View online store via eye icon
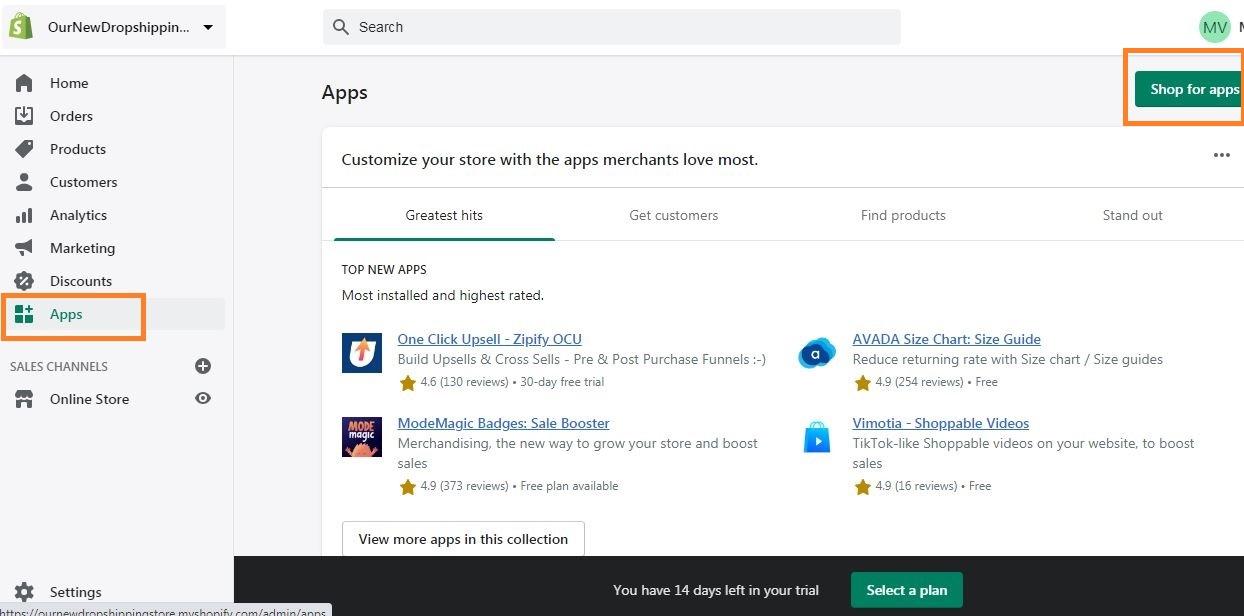This screenshot has height=616, width=1244. click(x=203, y=398)
